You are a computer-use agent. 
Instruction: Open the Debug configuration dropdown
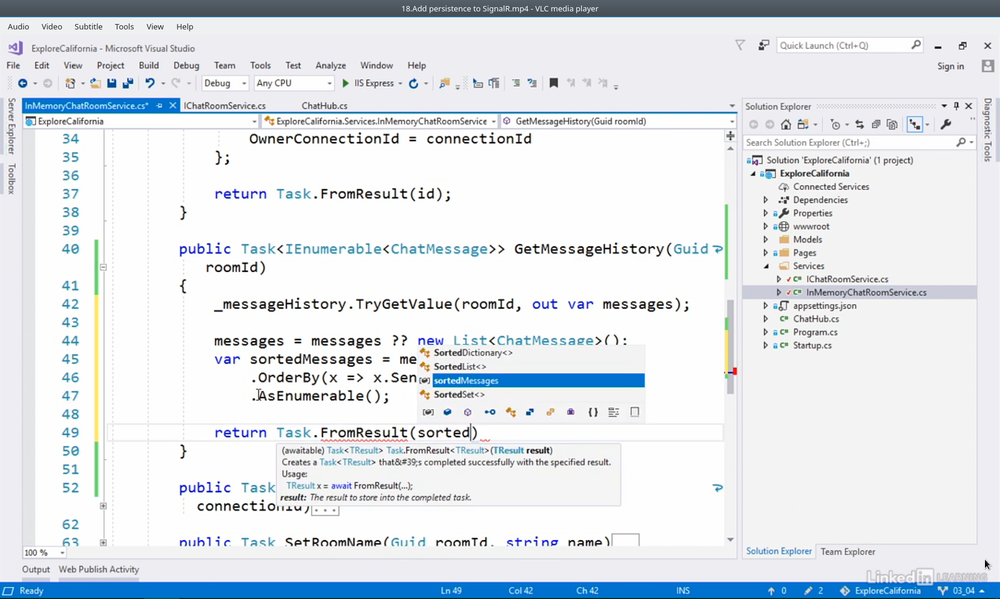225,84
